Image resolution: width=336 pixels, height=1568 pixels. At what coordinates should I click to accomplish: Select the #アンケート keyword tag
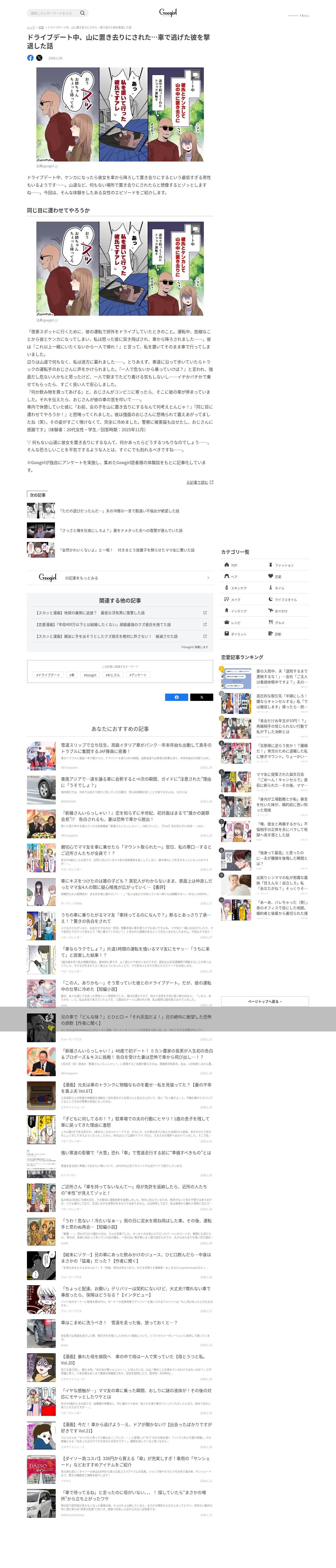click(138, 675)
